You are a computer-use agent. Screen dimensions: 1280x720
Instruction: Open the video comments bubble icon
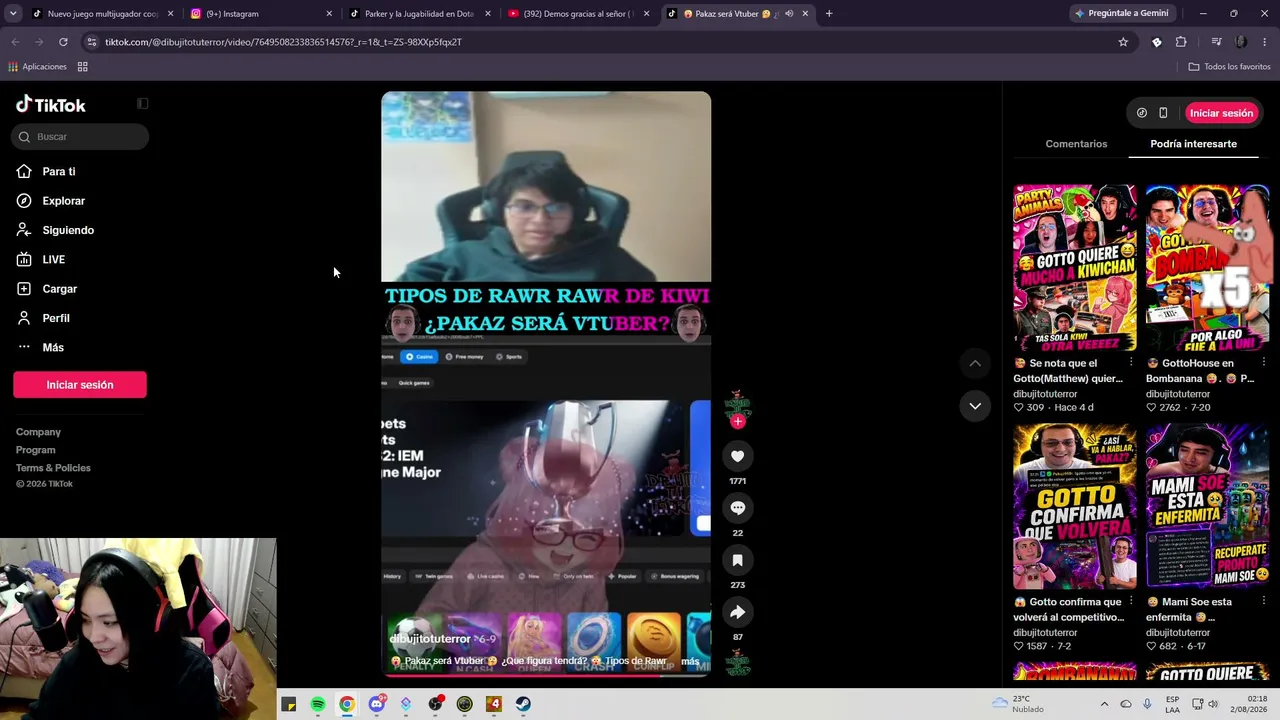pyautogui.click(x=738, y=508)
